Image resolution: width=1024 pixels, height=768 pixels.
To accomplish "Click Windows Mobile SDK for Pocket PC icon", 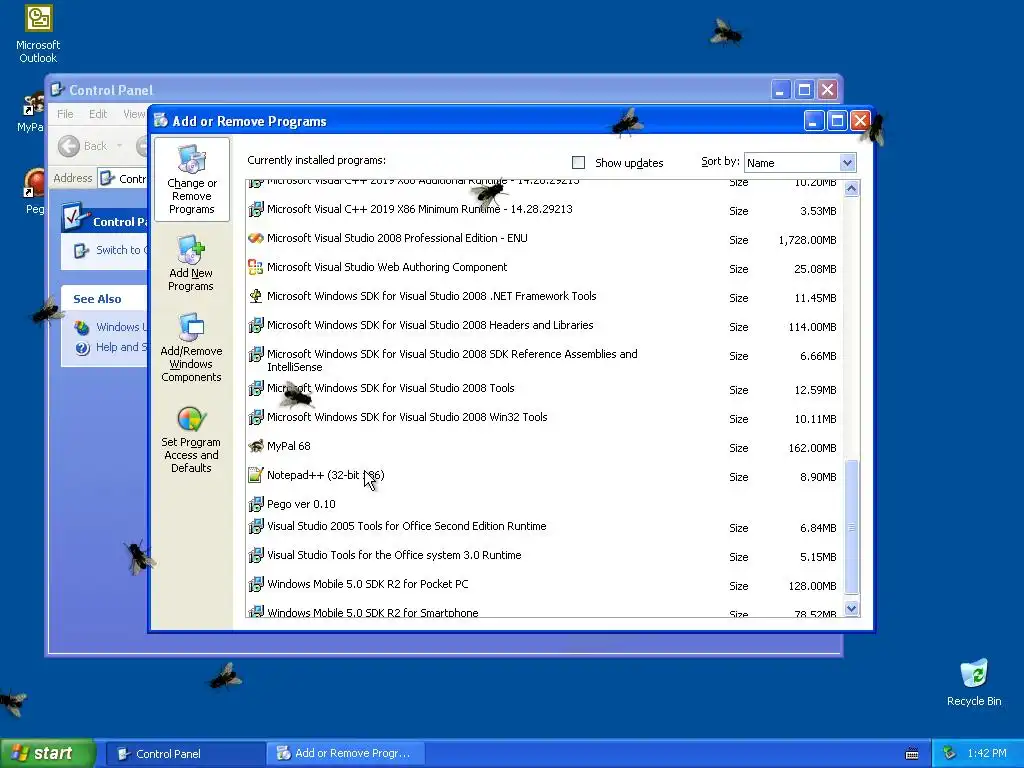I will click(x=256, y=584).
